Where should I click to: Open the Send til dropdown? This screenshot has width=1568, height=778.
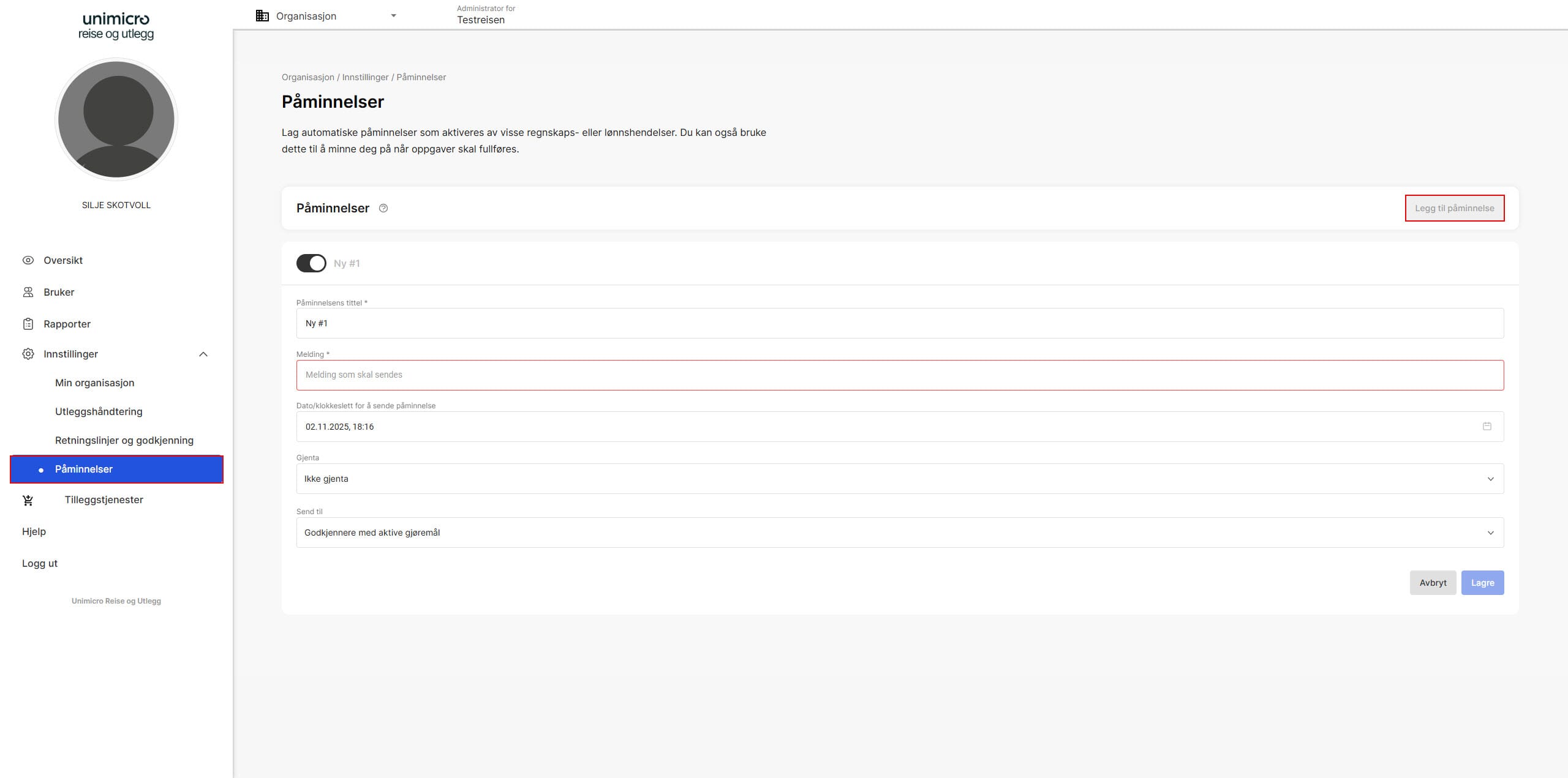tap(899, 533)
